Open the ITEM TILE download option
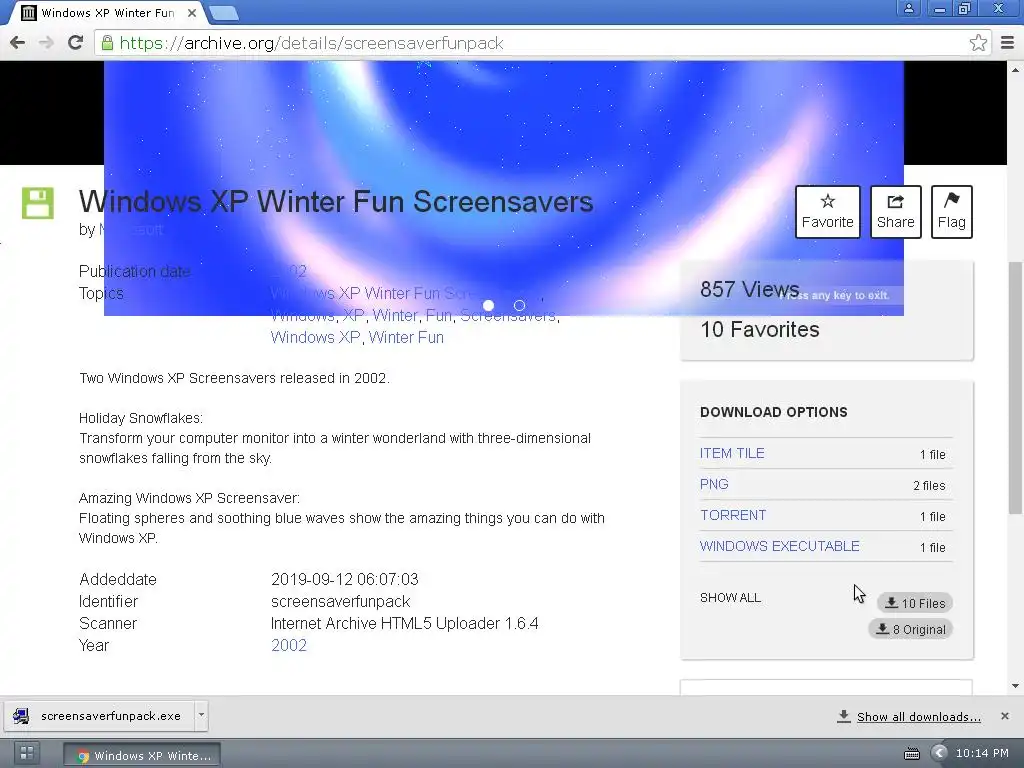 [732, 453]
